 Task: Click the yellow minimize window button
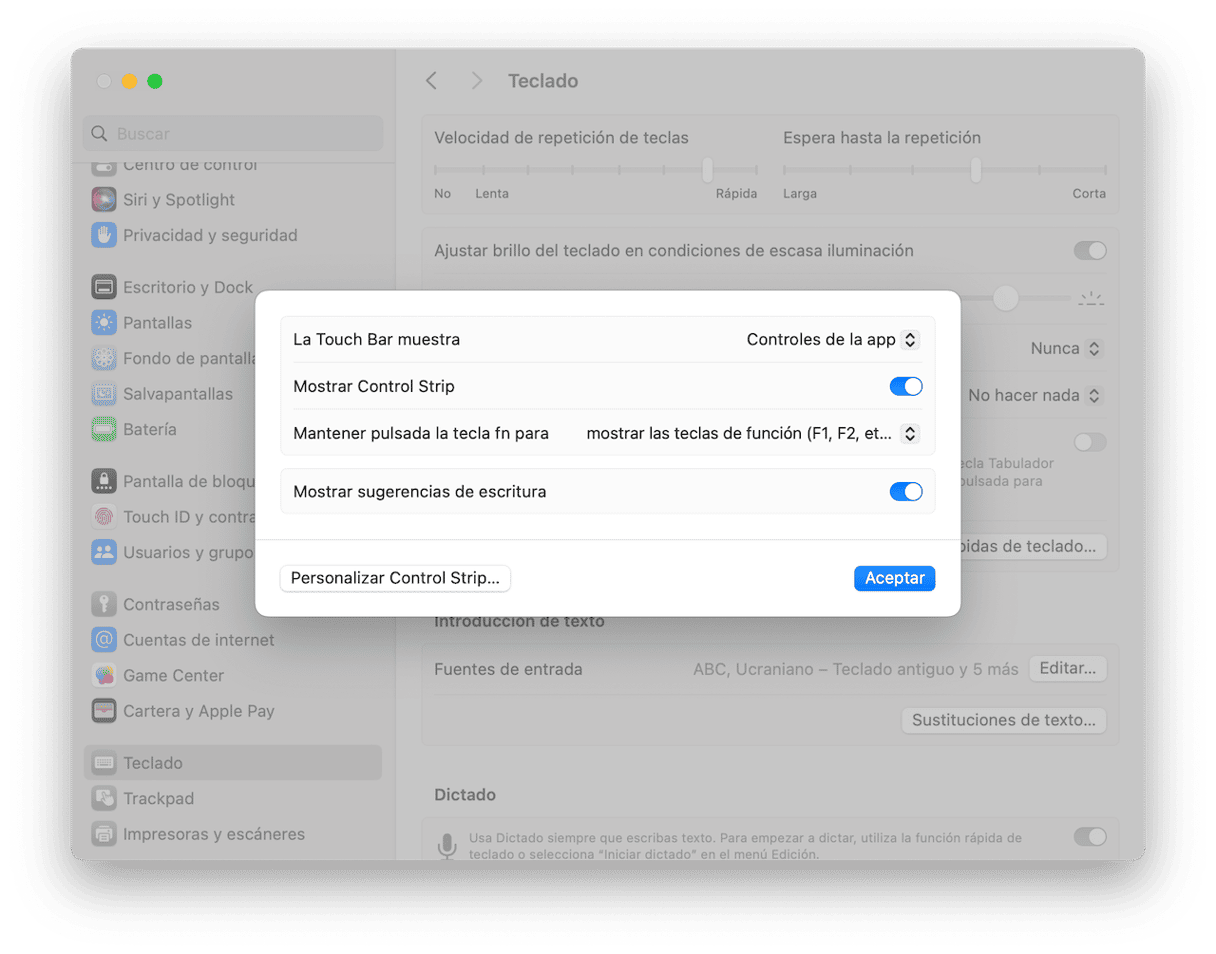click(129, 82)
